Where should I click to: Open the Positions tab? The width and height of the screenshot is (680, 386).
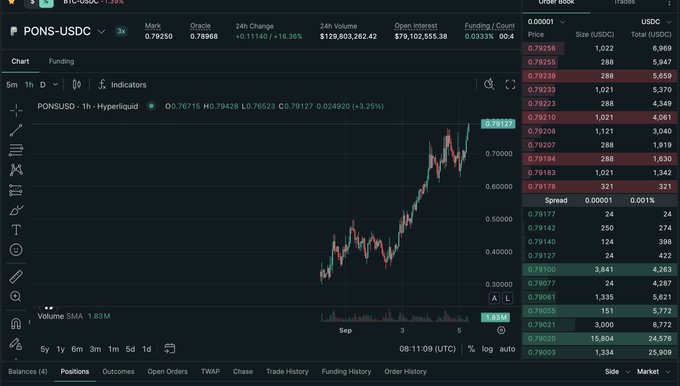(x=75, y=371)
